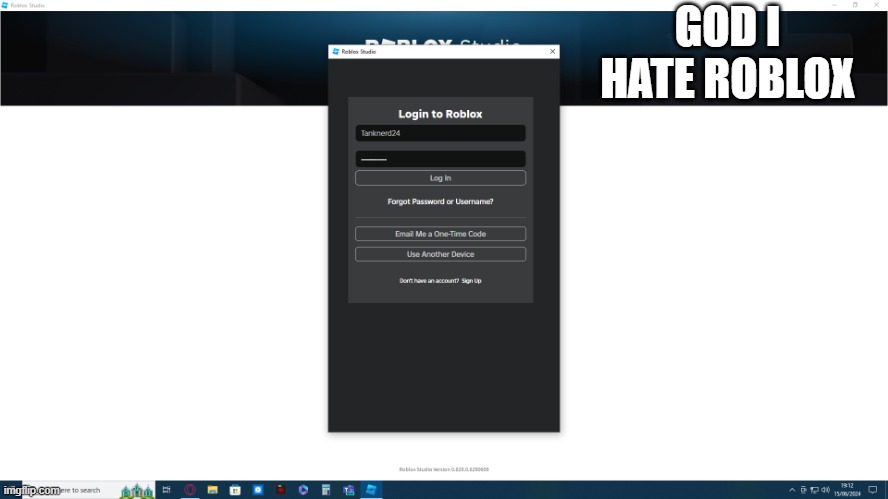Click the Meet Now tray icon
Screen dimensions: 888x499
pos(803,490)
